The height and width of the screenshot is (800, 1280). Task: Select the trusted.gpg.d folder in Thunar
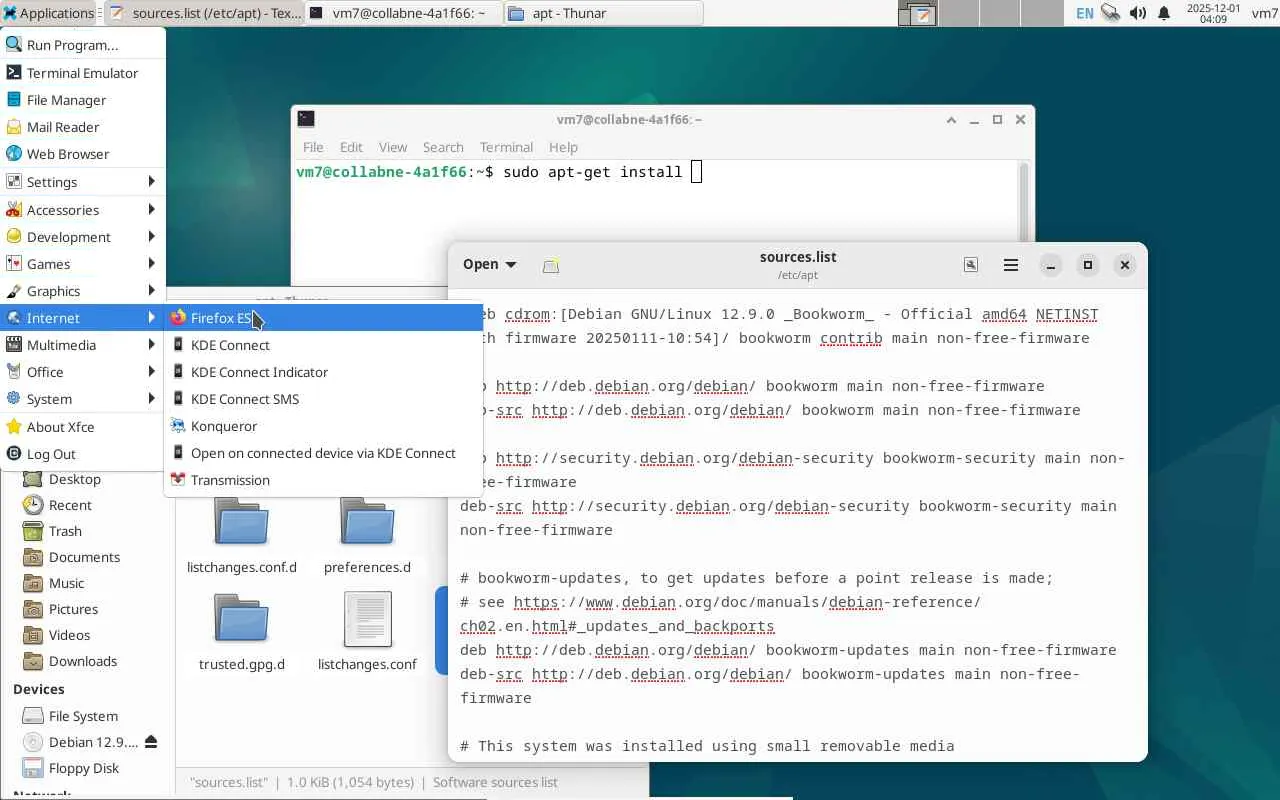241,632
